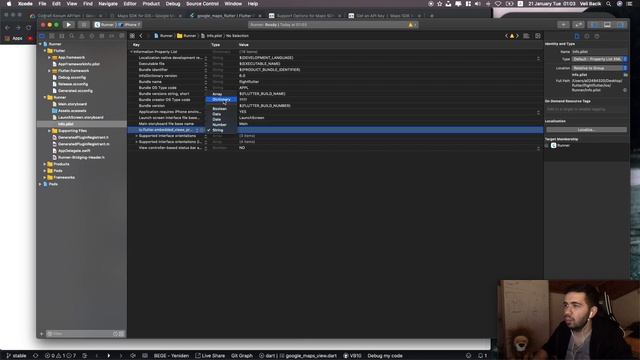
Task: Toggle the Navigator panel visibility
Action: click(x=595, y=24)
